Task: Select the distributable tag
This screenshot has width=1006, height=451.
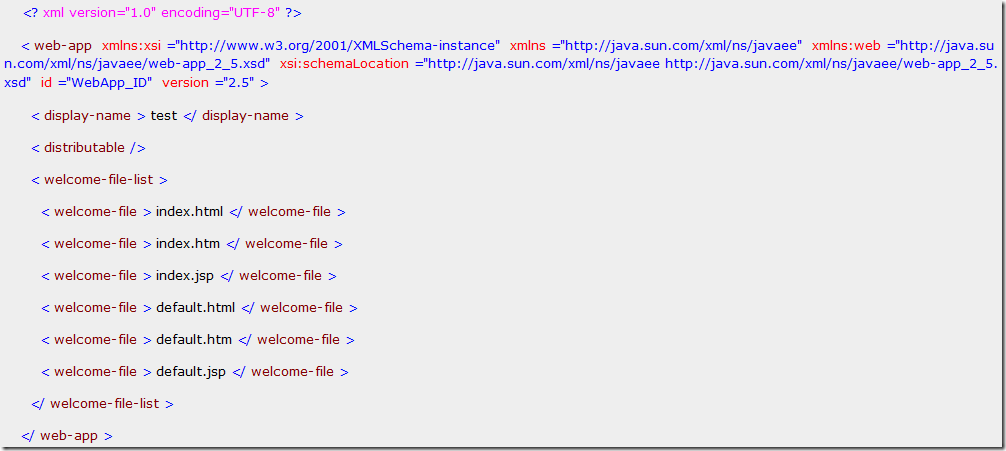Action: click(89, 148)
